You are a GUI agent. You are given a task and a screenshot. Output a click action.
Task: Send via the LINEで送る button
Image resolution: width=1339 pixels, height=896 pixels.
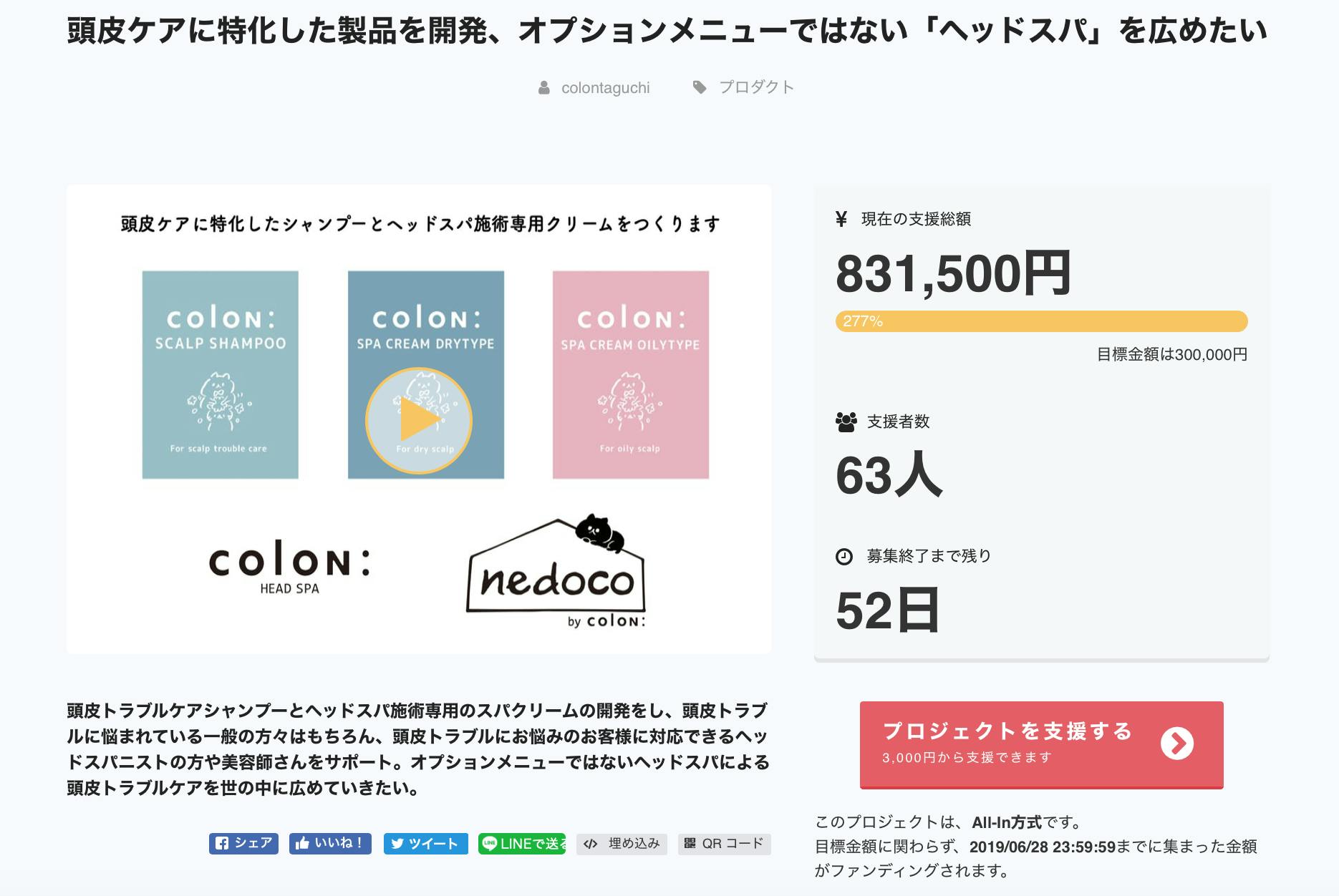click(x=521, y=844)
